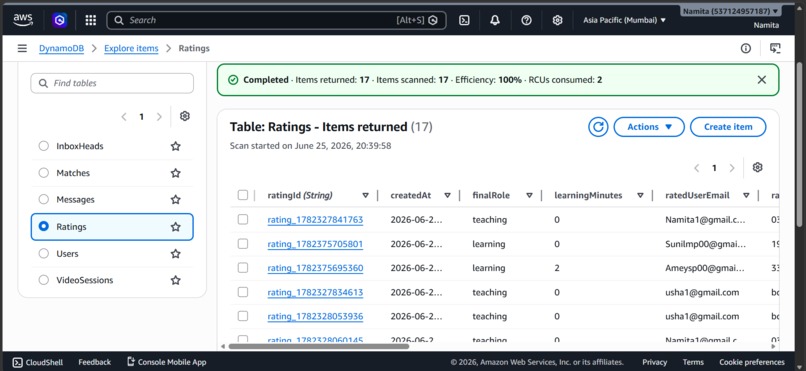Viewport: 806px width, 371px height.
Task: Open table list preferences gear in sidebar
Action: pos(185,116)
